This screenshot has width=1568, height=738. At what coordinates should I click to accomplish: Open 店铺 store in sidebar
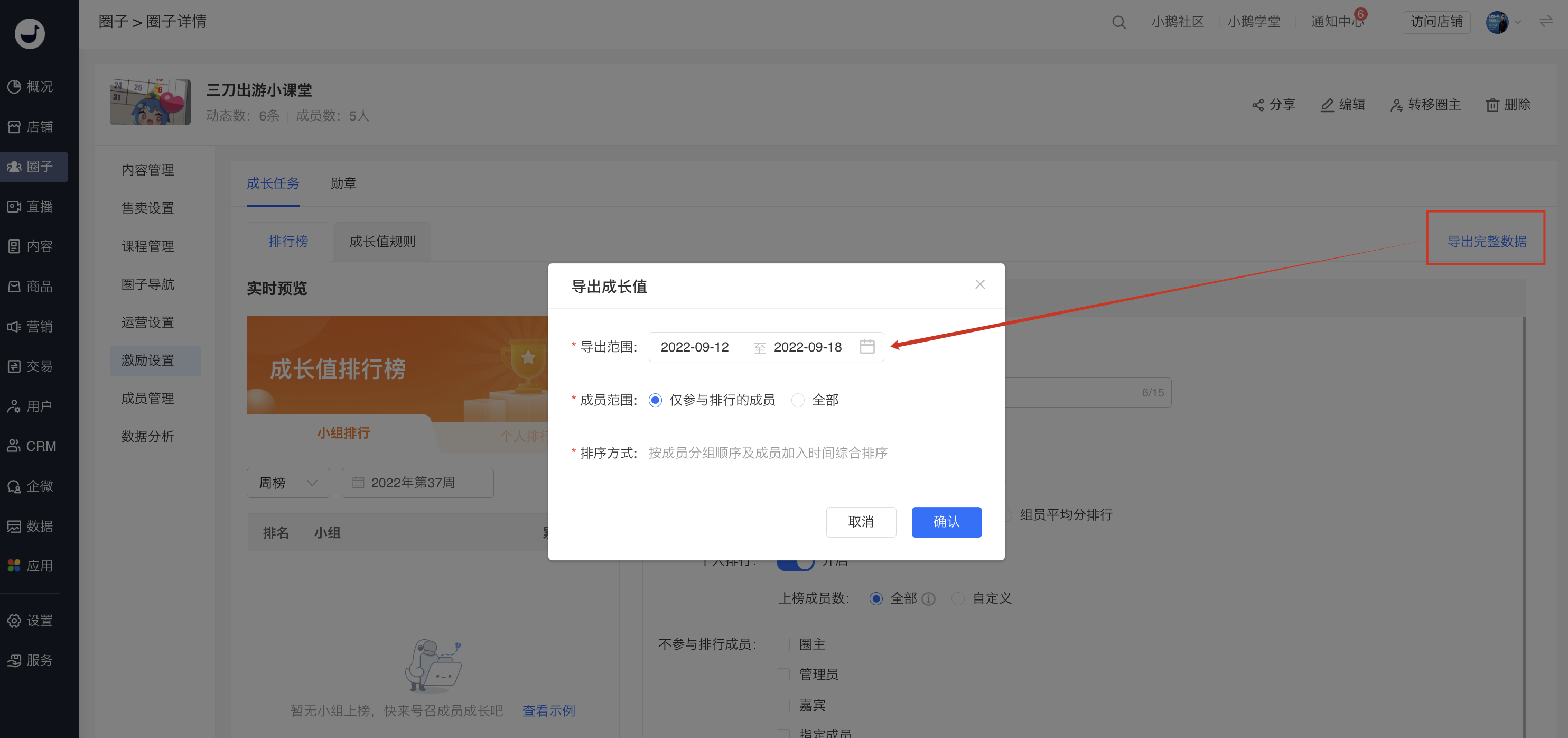pos(31,127)
